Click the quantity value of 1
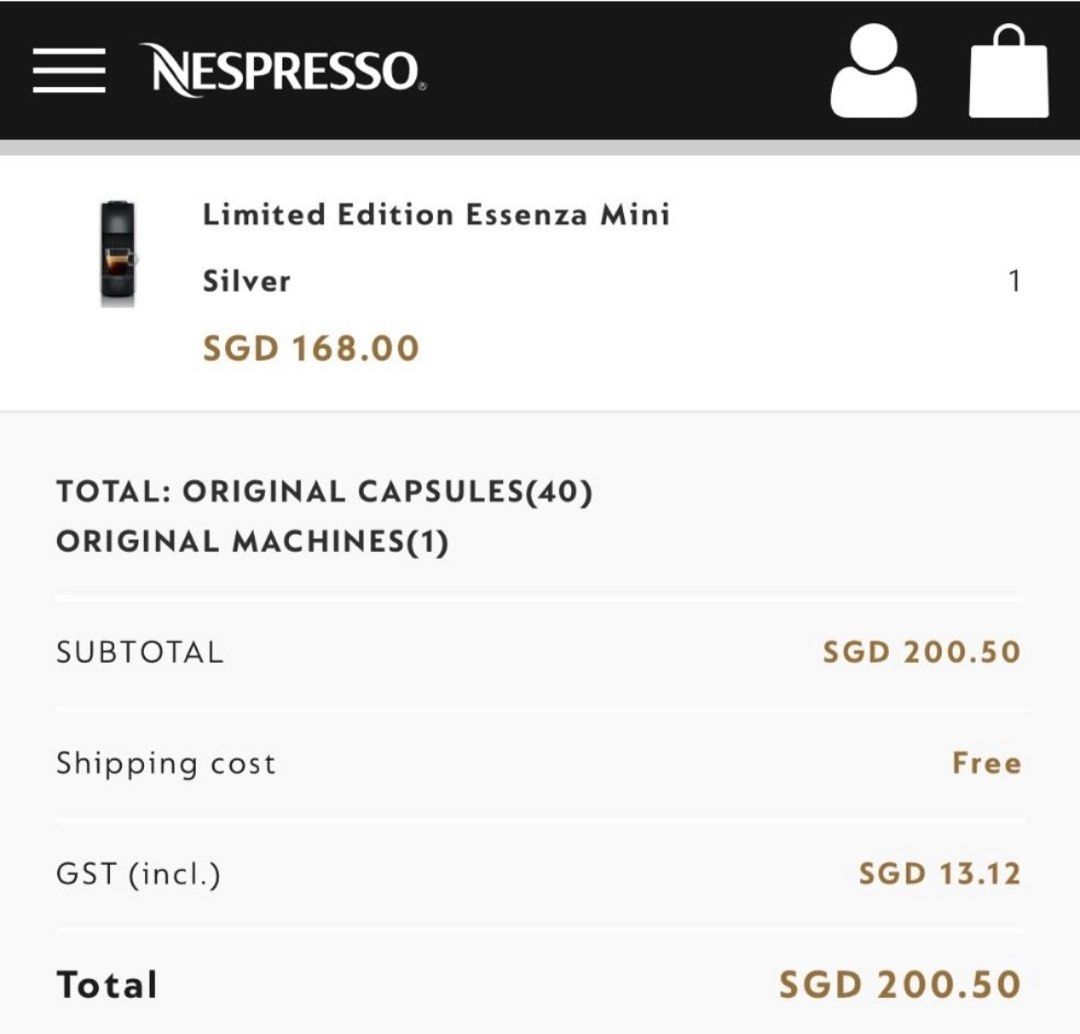Image resolution: width=1080 pixels, height=1034 pixels. (x=1017, y=282)
